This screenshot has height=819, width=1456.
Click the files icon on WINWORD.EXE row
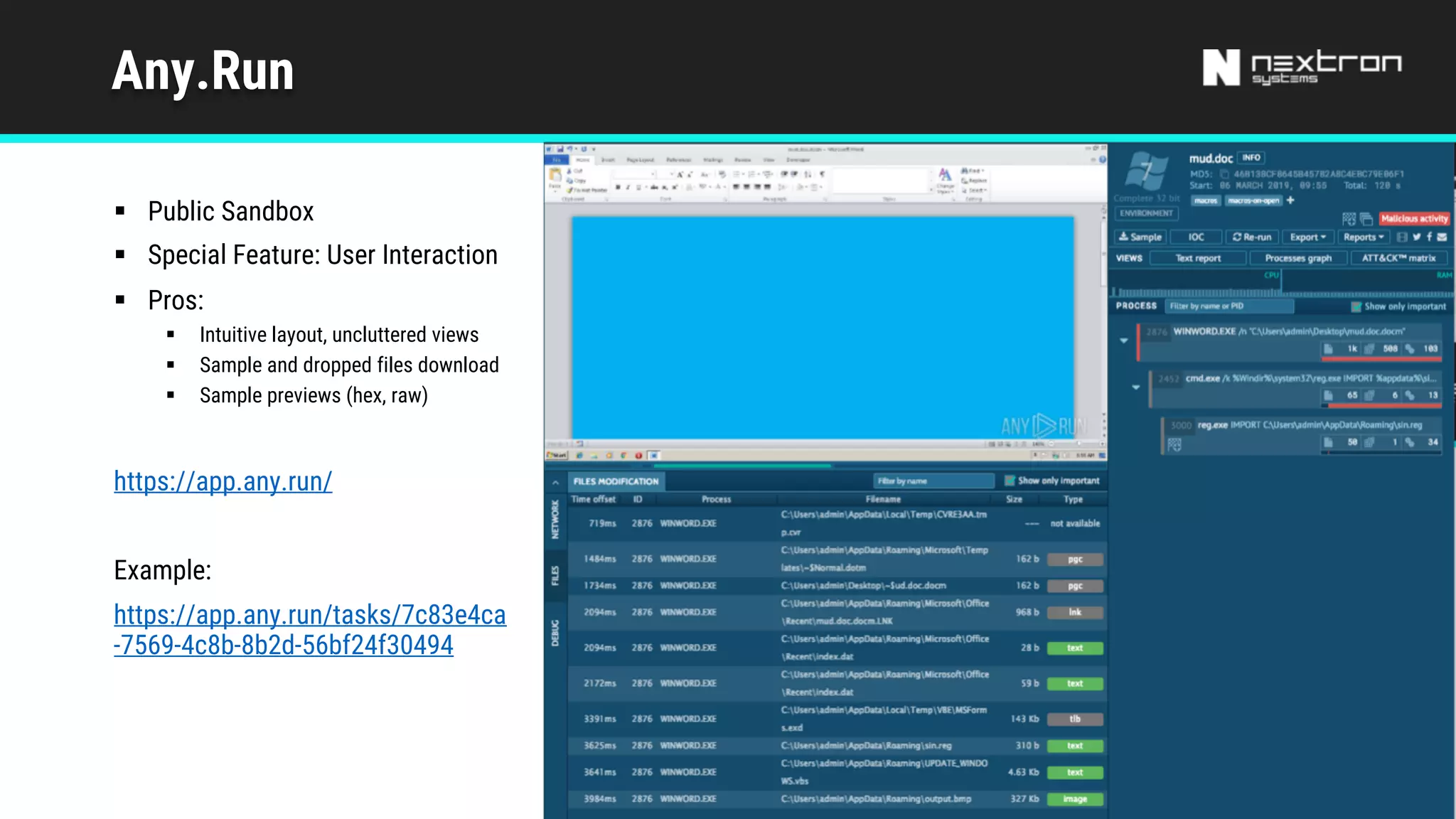[1327, 349]
